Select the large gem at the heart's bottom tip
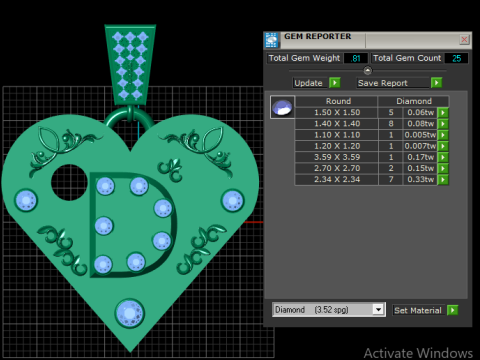Image resolution: width=480 pixels, height=360 pixels. (x=130, y=313)
